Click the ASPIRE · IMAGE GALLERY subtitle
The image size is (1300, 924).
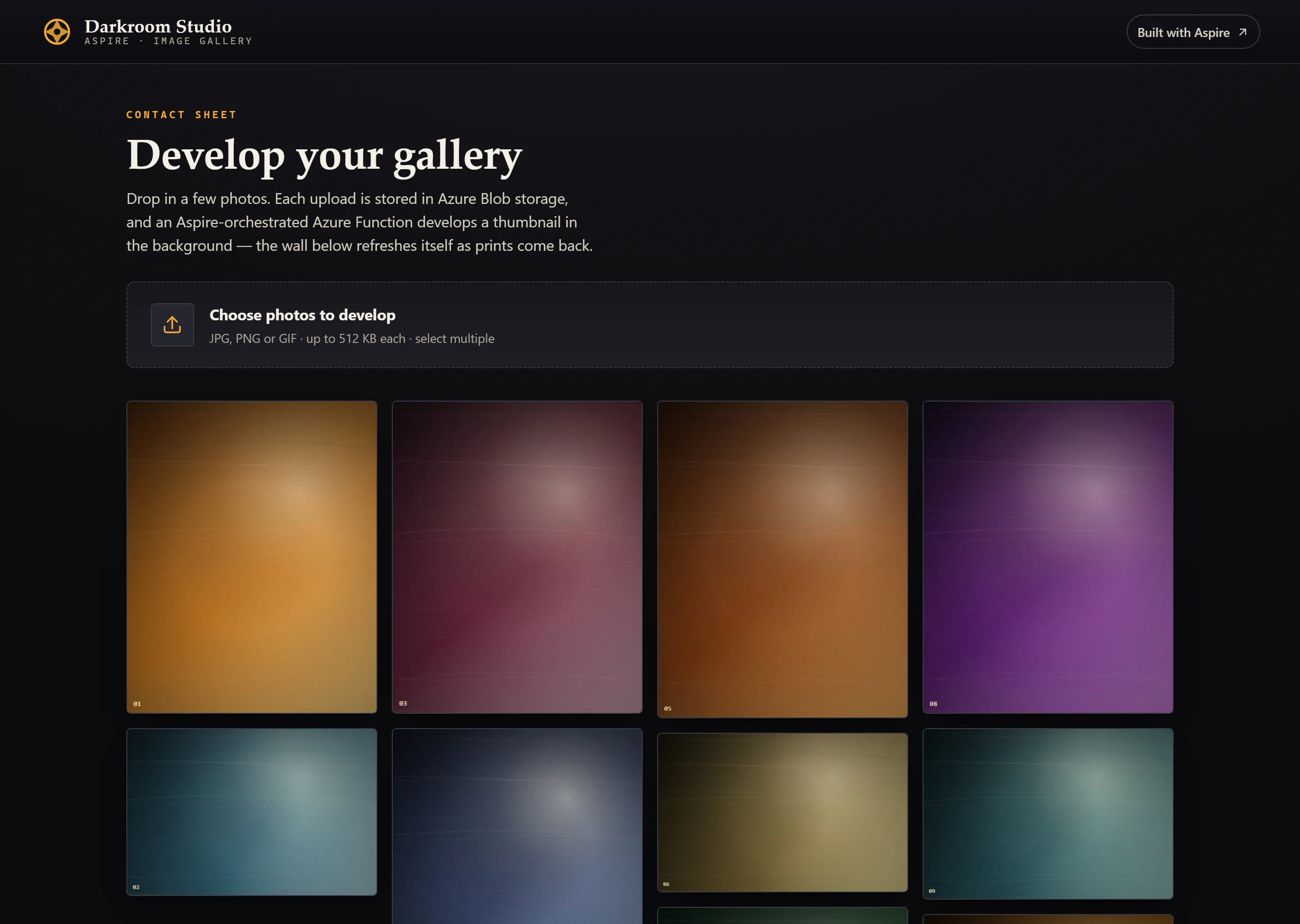(168, 41)
